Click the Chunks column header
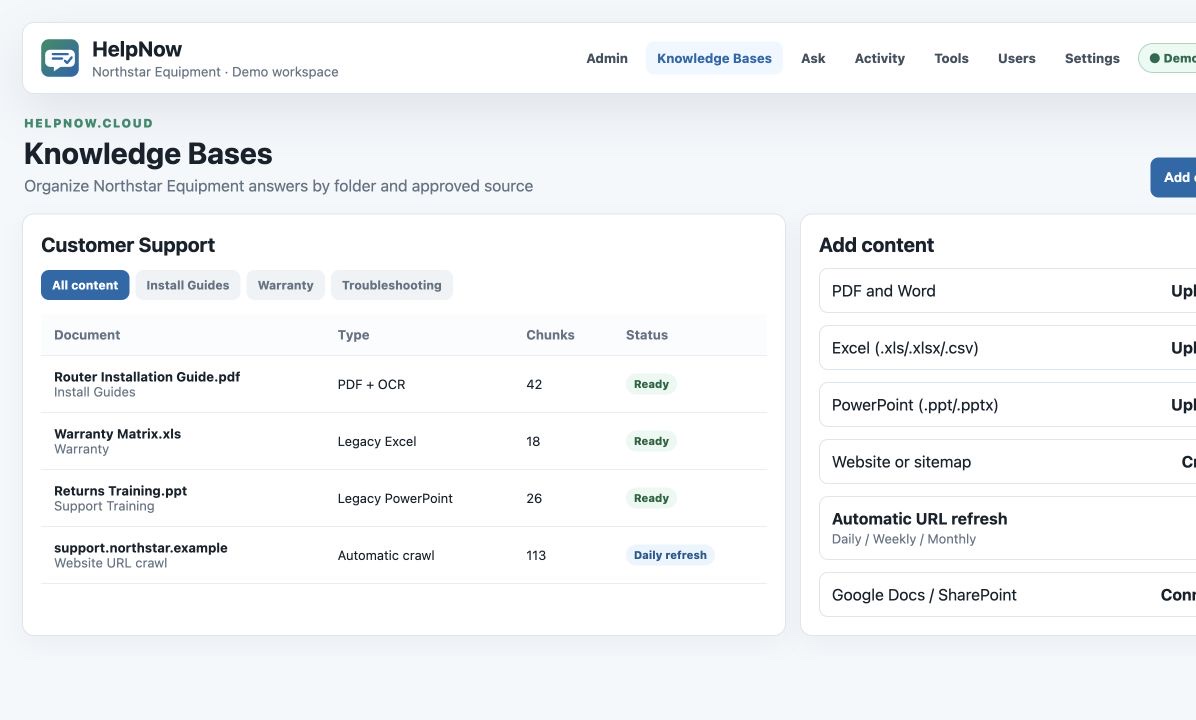The height and width of the screenshot is (720, 1196). click(550, 335)
